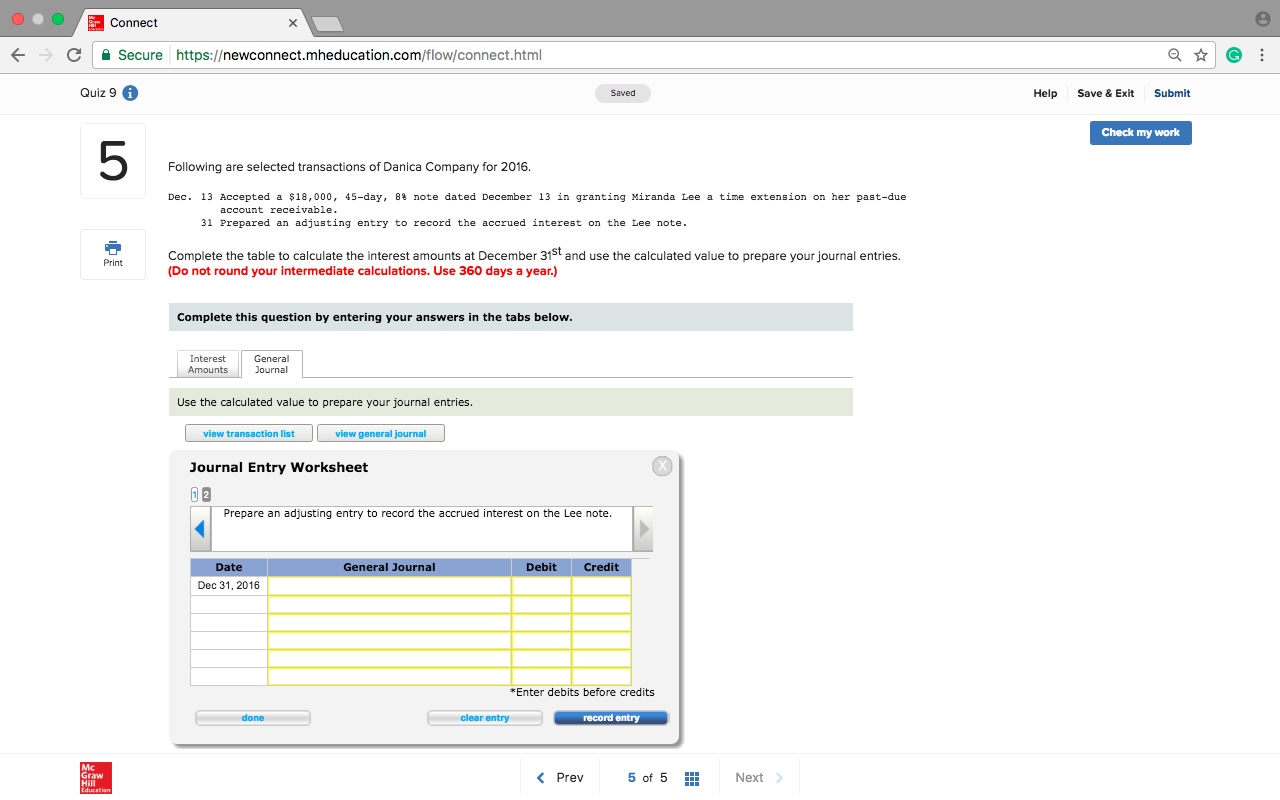Click the zoom magnifier icon in address bar
The width and height of the screenshot is (1280, 800).
(1174, 55)
